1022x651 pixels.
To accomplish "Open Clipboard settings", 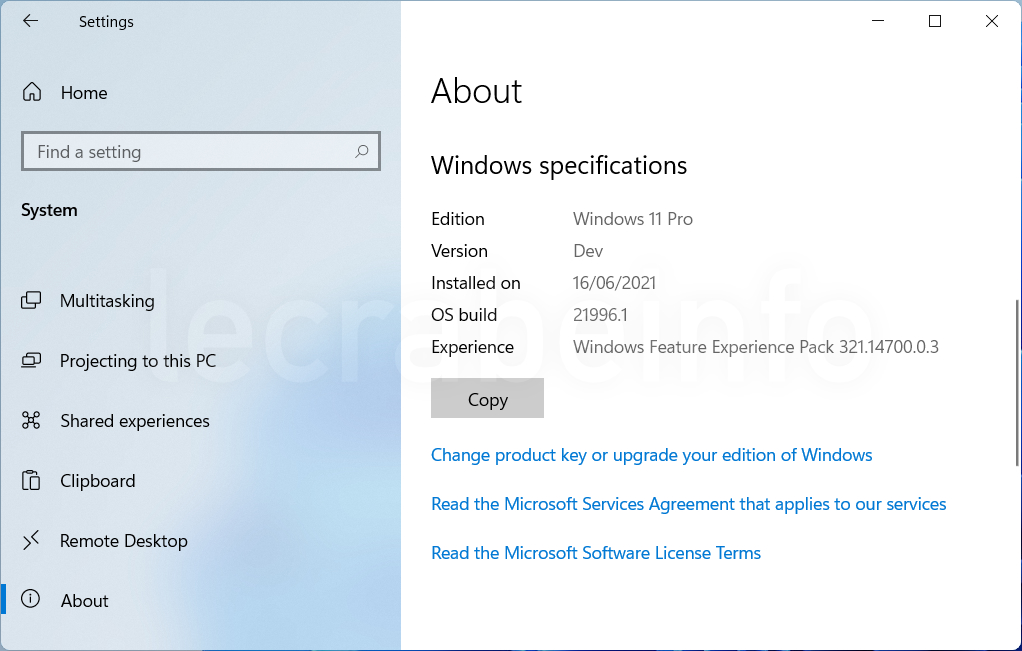I will [98, 481].
